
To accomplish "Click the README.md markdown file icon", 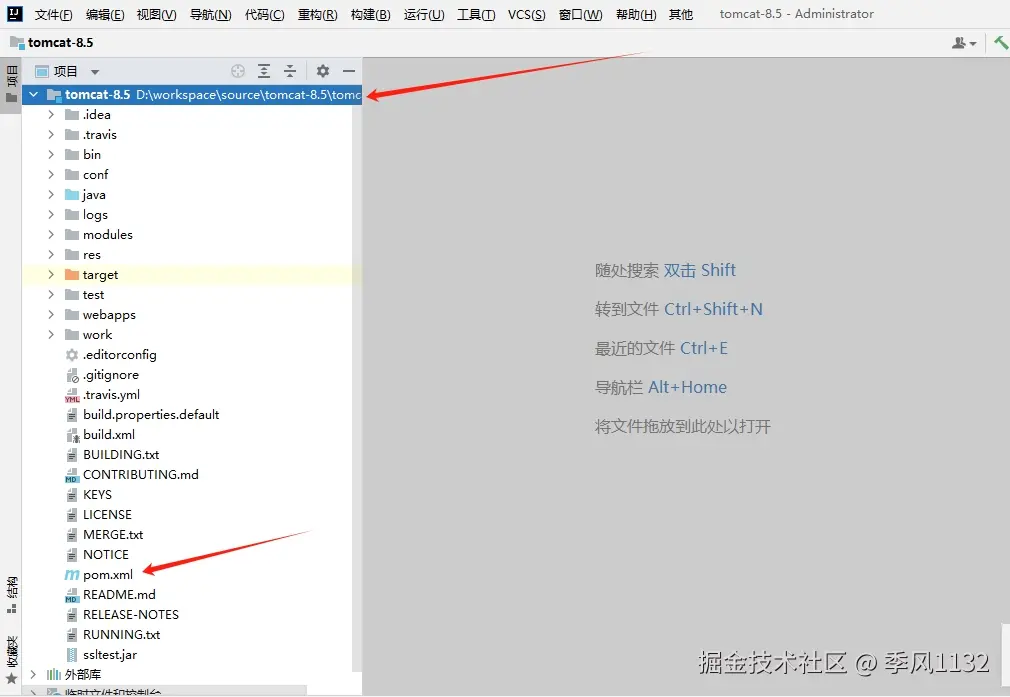I will point(71,595).
